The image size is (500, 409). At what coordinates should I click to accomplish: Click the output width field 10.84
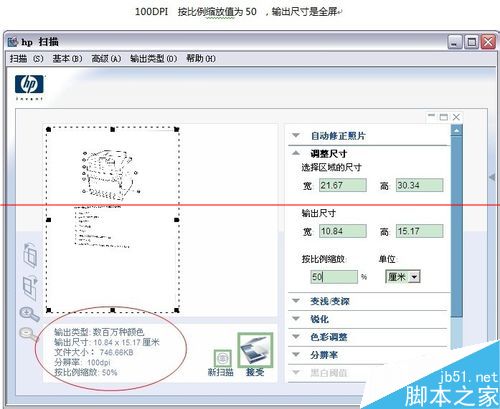point(343,231)
